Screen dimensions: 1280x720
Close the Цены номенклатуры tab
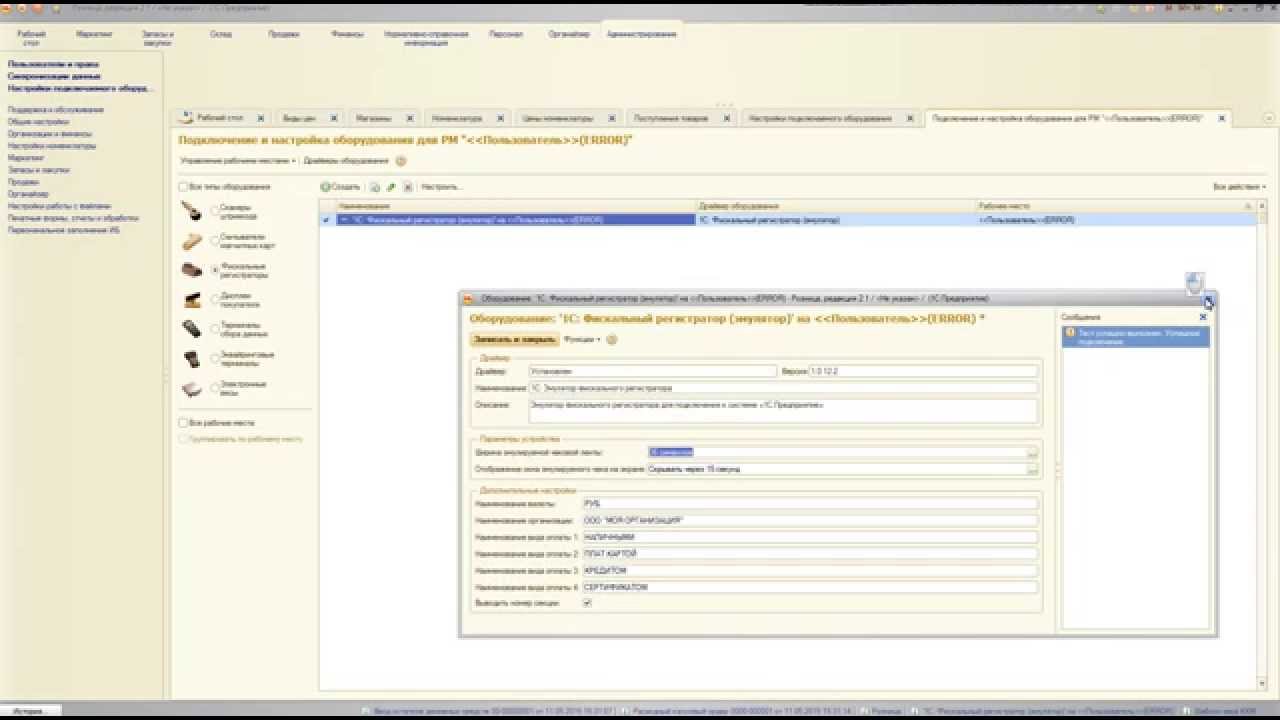pos(611,118)
